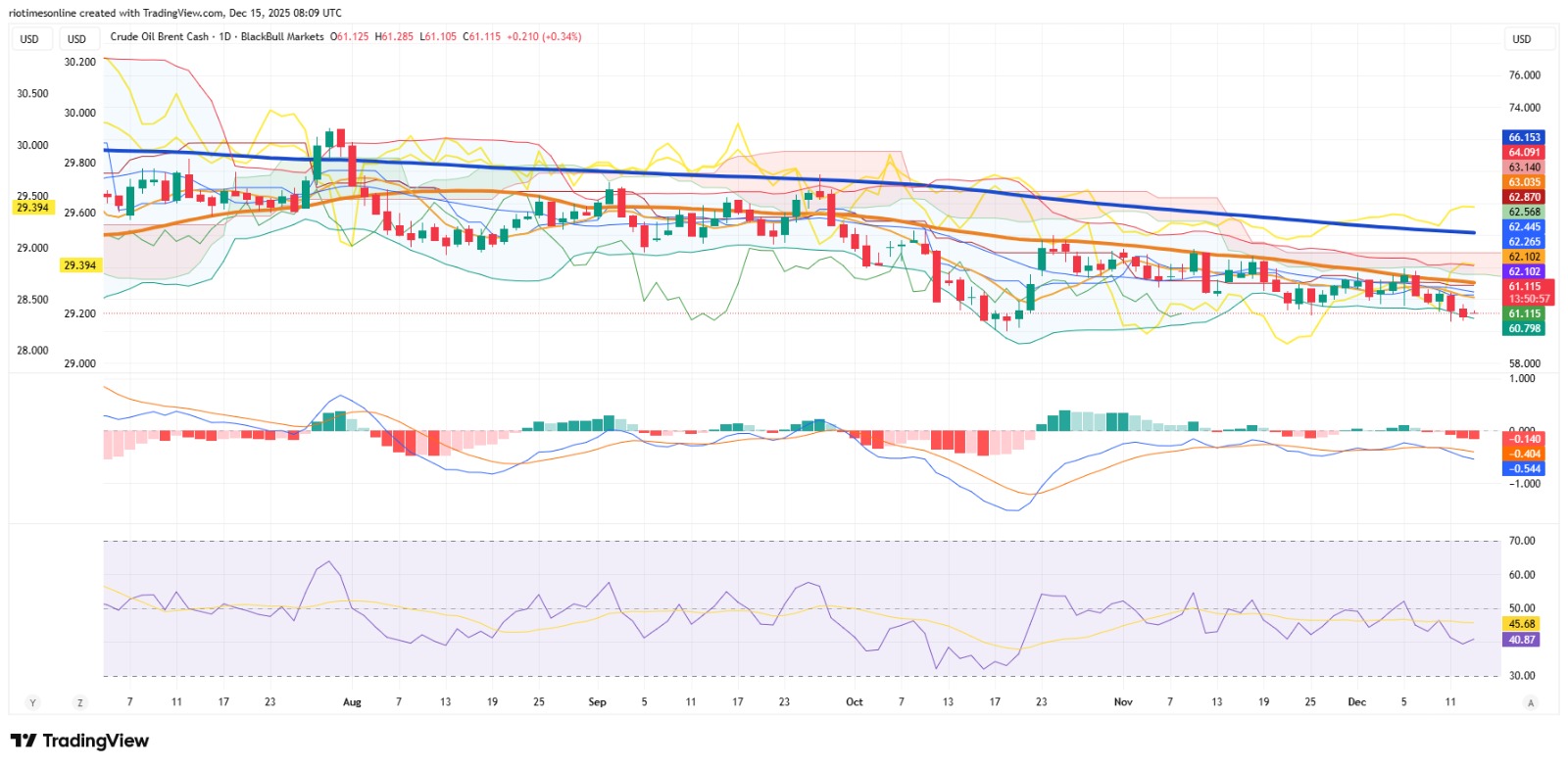Image resolution: width=1568 pixels, height=767 pixels.
Task: Click the purple 62.102 price label
Action: pos(1524,271)
